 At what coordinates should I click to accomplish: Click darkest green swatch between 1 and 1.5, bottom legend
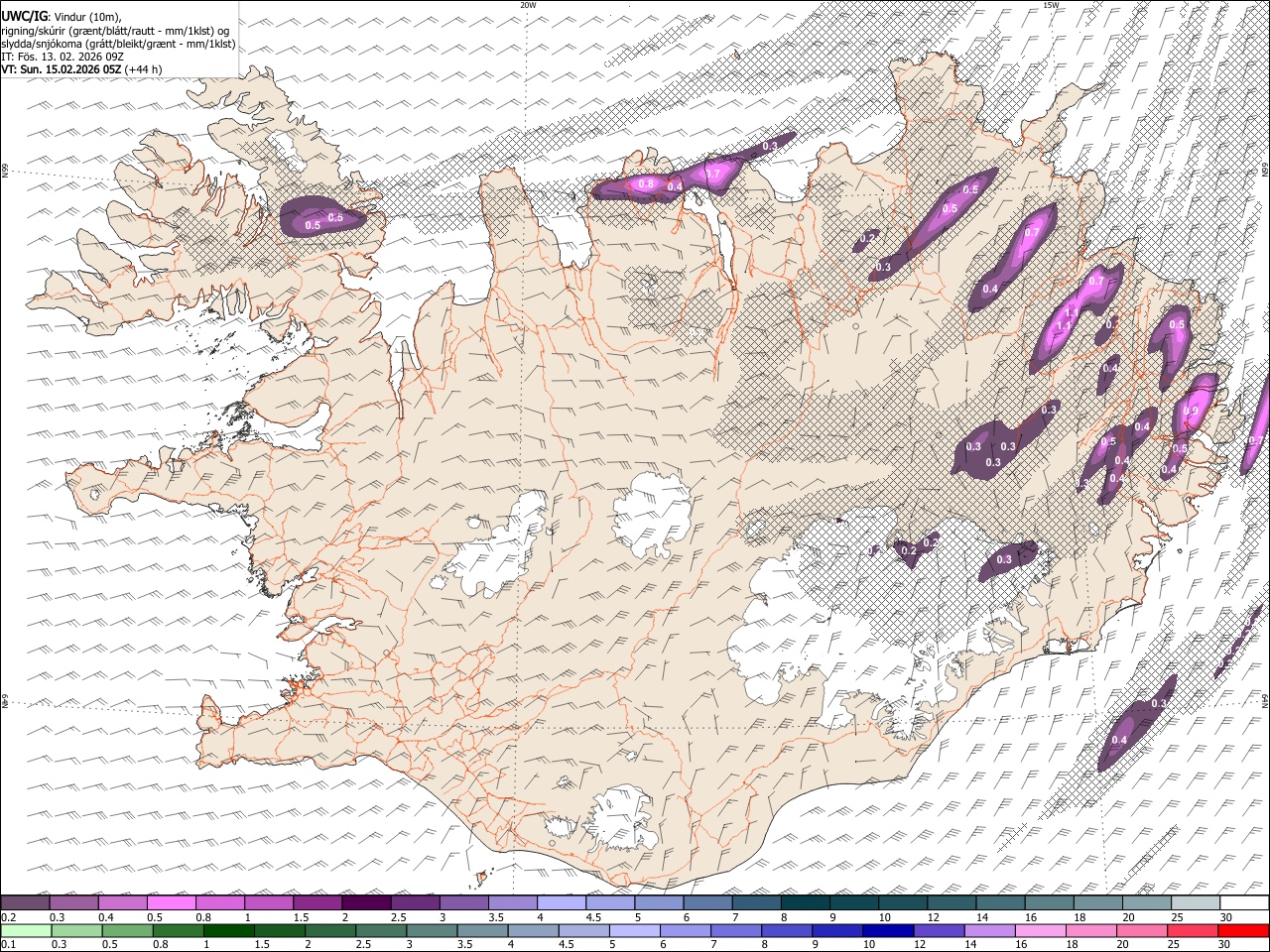[x=229, y=930]
